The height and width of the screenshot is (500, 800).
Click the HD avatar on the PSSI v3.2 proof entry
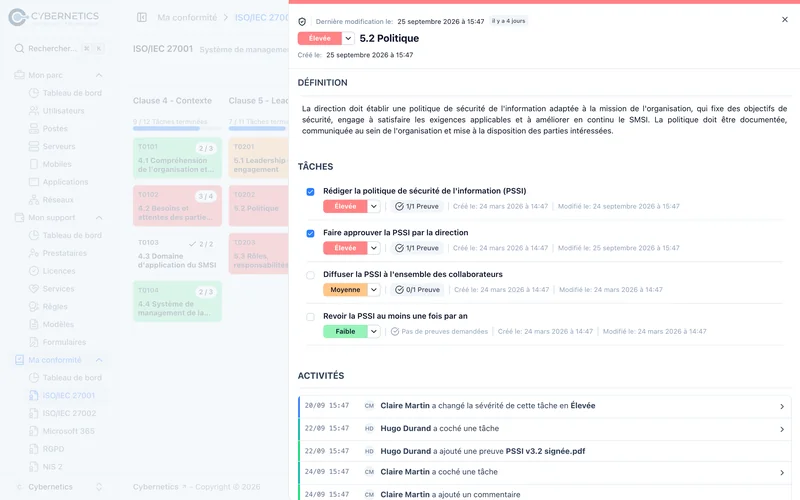pos(369,451)
